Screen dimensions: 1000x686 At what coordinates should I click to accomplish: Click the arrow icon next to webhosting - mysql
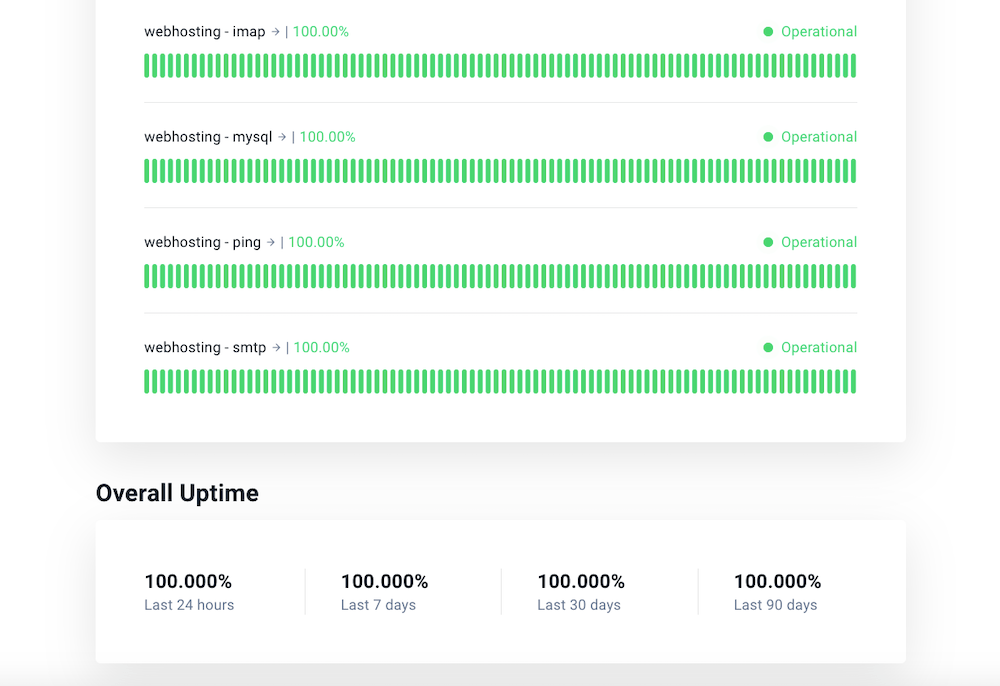[282, 136]
